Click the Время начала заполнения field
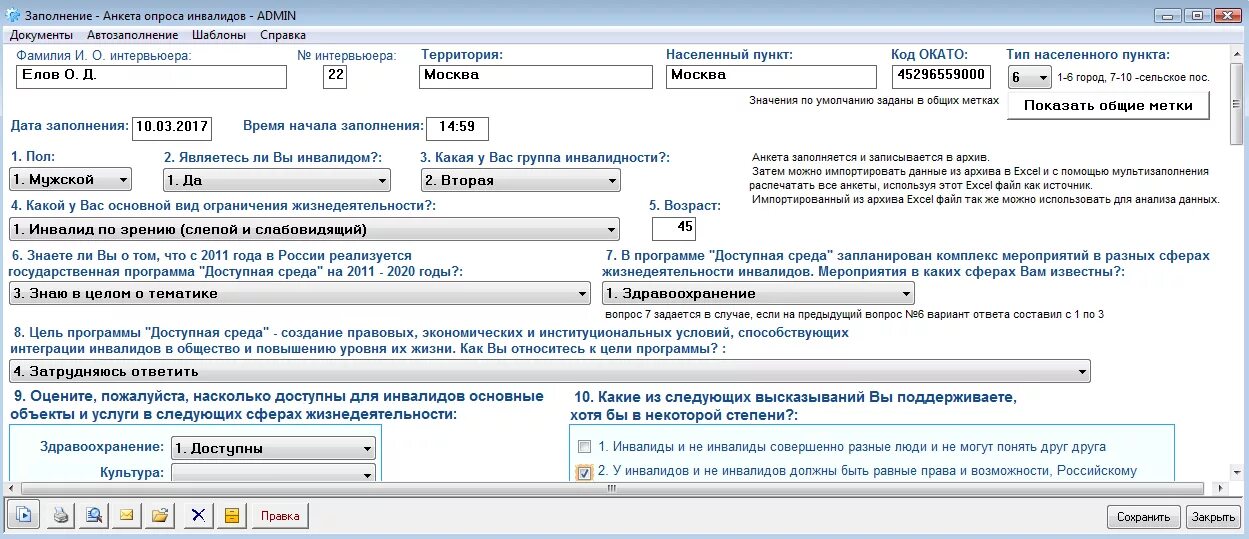Viewport: 1249px width, 539px height. tap(457, 128)
